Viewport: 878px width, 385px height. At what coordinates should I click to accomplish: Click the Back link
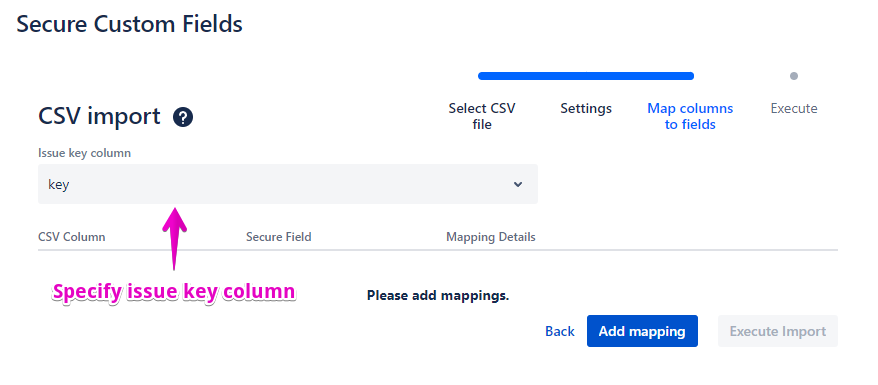click(x=559, y=331)
